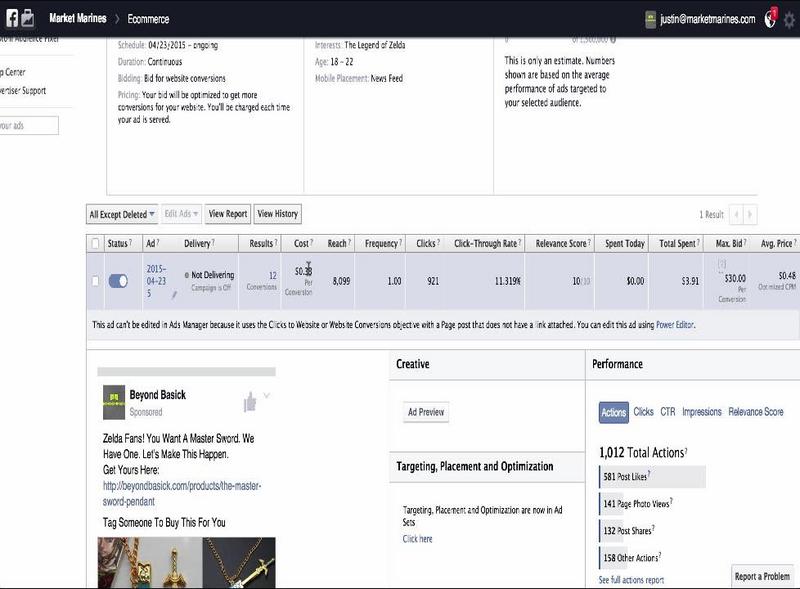Sort by the Cost column header
This screenshot has width=800, height=589.
pyautogui.click(x=301, y=243)
